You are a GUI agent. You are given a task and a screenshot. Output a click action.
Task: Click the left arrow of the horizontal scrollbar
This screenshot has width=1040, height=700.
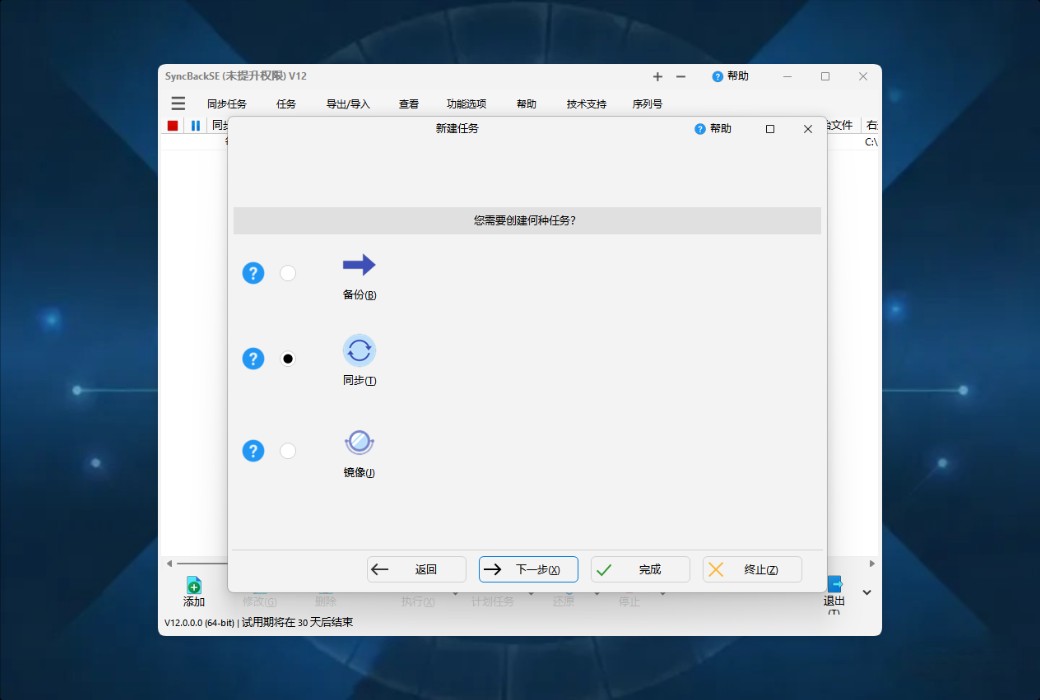click(x=168, y=563)
